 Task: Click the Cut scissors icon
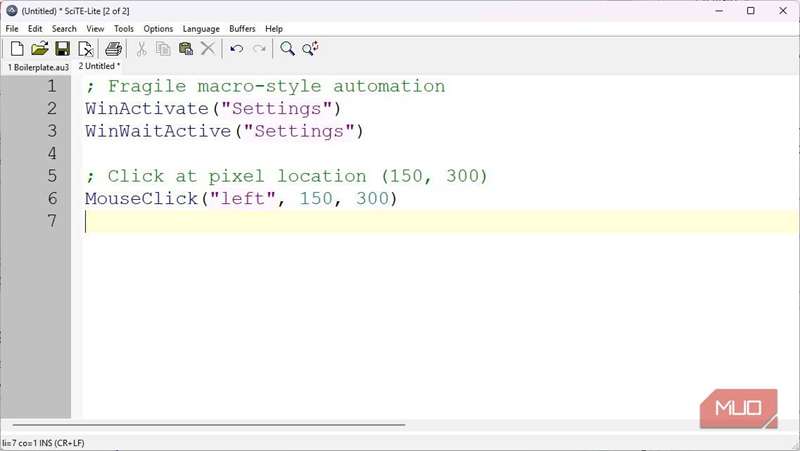point(141,48)
